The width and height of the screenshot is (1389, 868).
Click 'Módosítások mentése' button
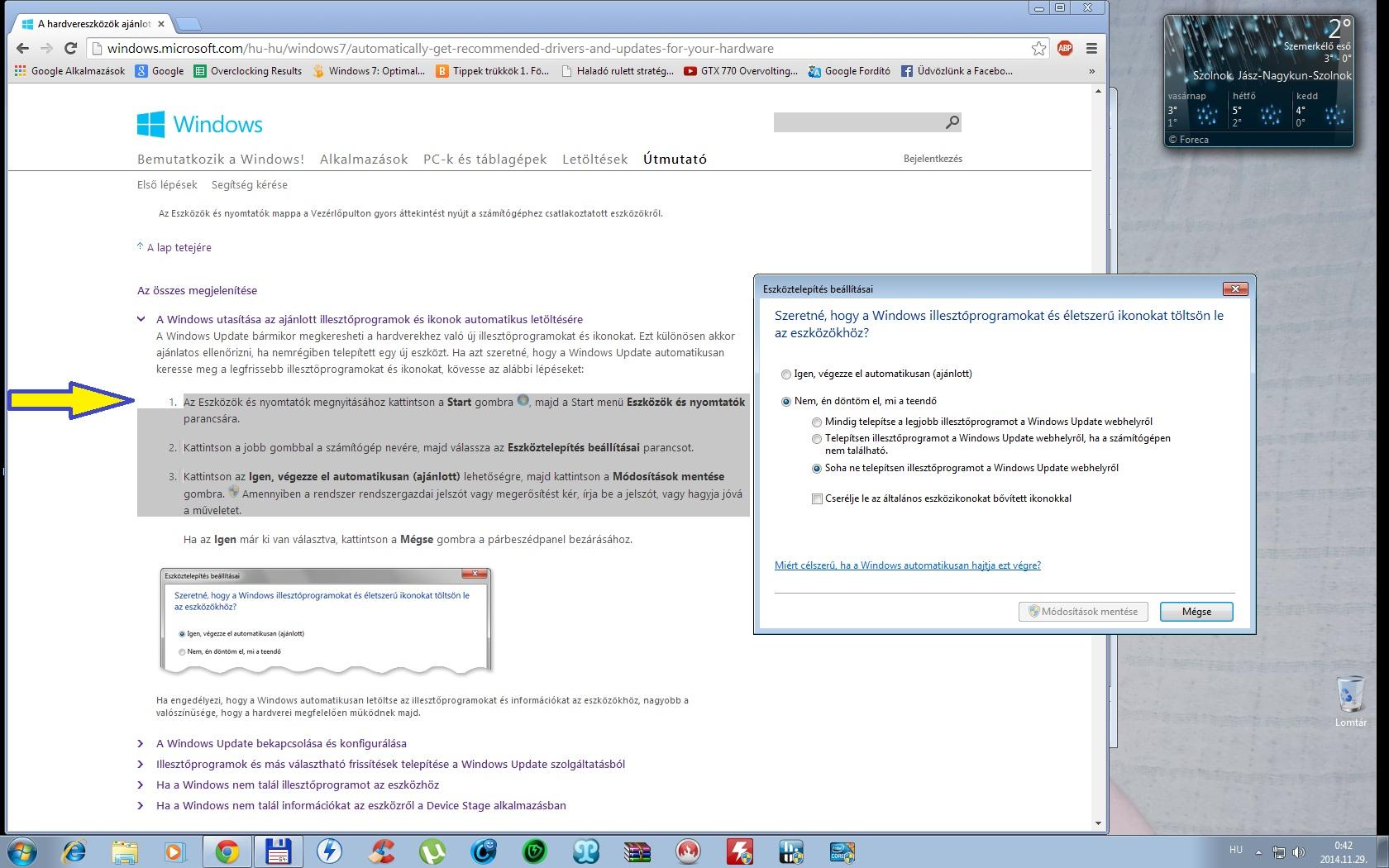[1083, 612]
